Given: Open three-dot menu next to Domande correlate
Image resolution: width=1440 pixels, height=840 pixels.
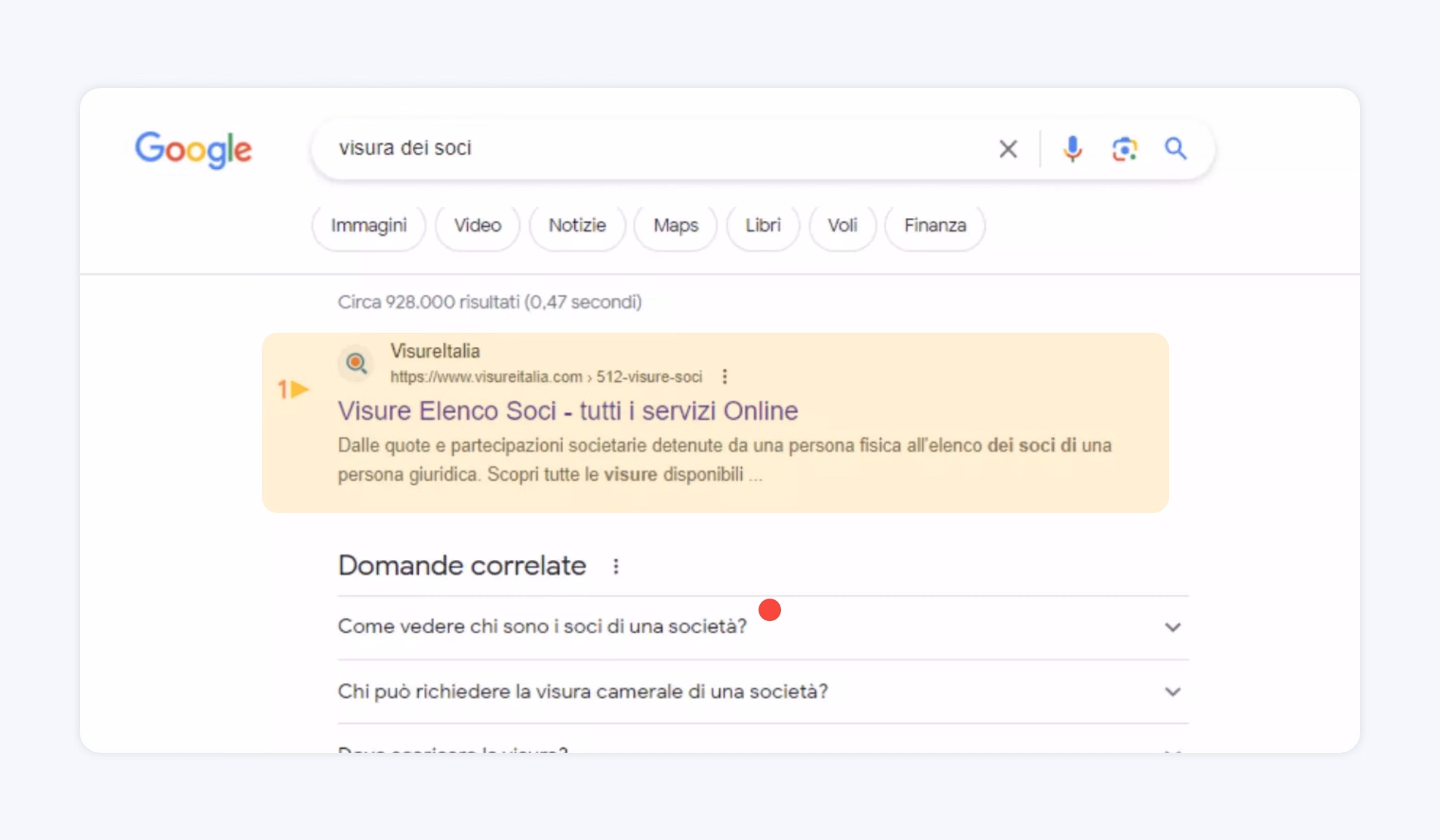Looking at the screenshot, I should point(615,566).
